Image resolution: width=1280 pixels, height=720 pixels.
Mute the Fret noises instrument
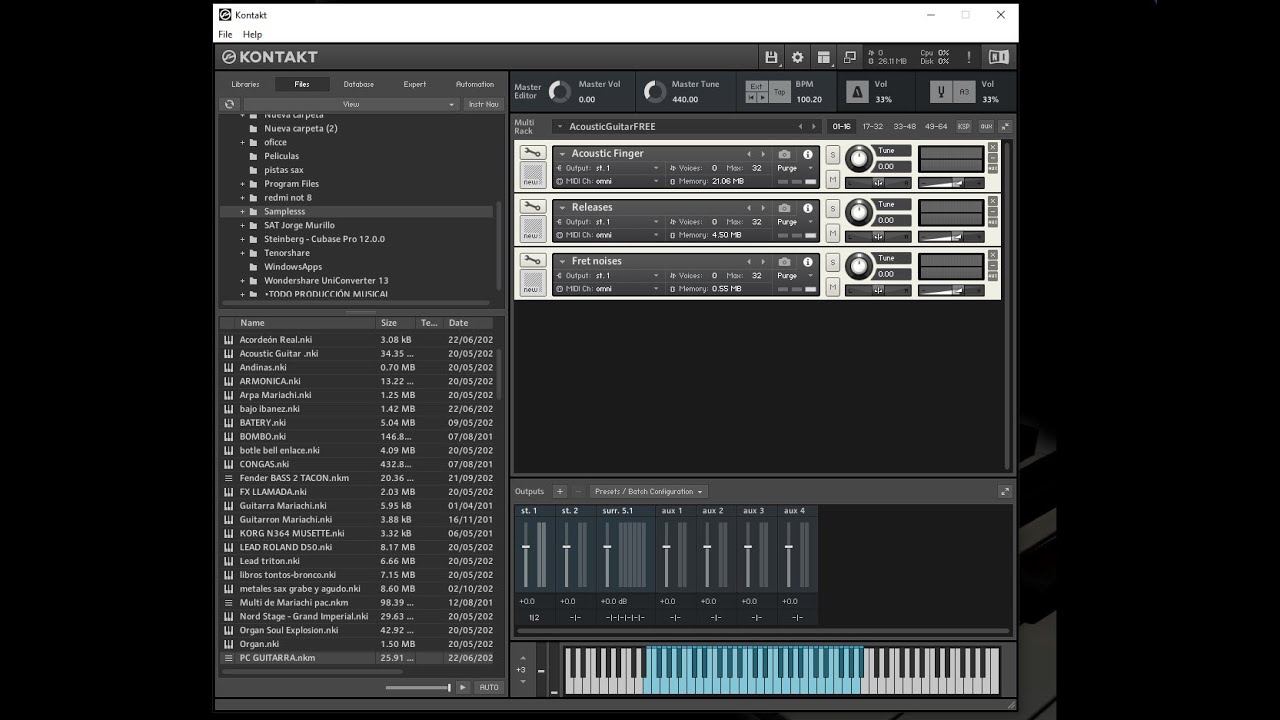coord(833,288)
